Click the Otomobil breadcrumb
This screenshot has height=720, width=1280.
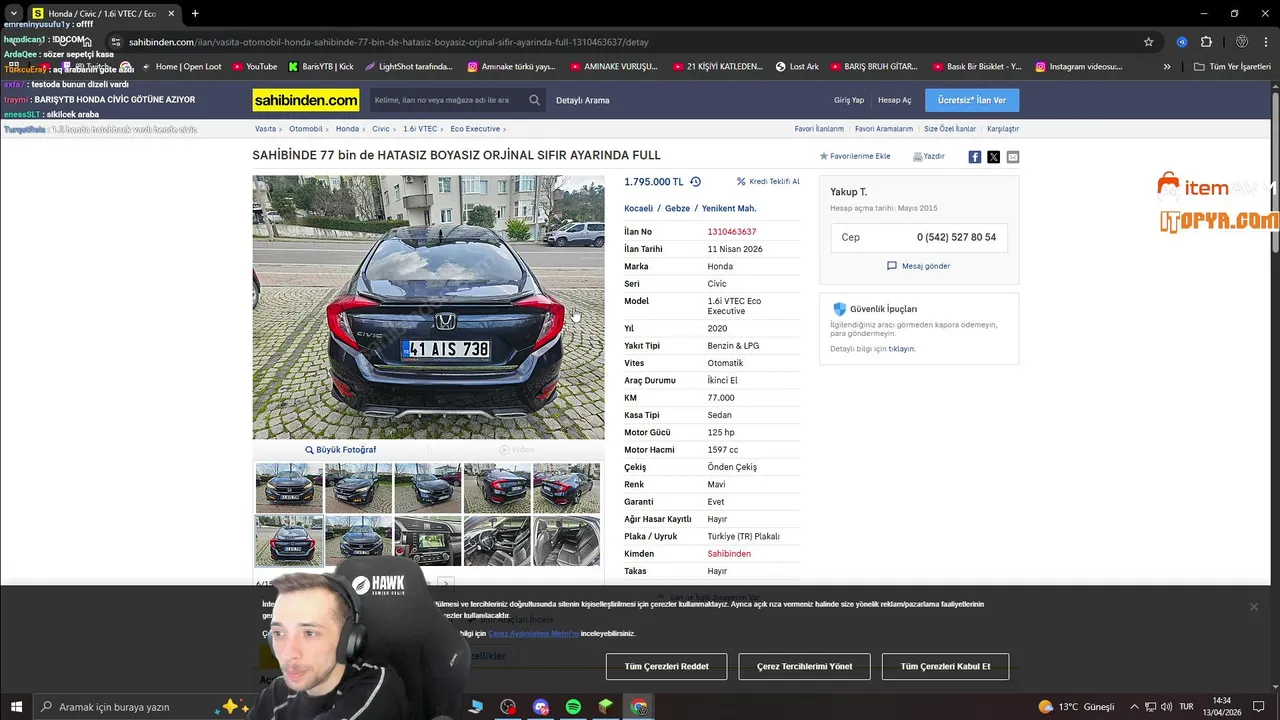[306, 129]
